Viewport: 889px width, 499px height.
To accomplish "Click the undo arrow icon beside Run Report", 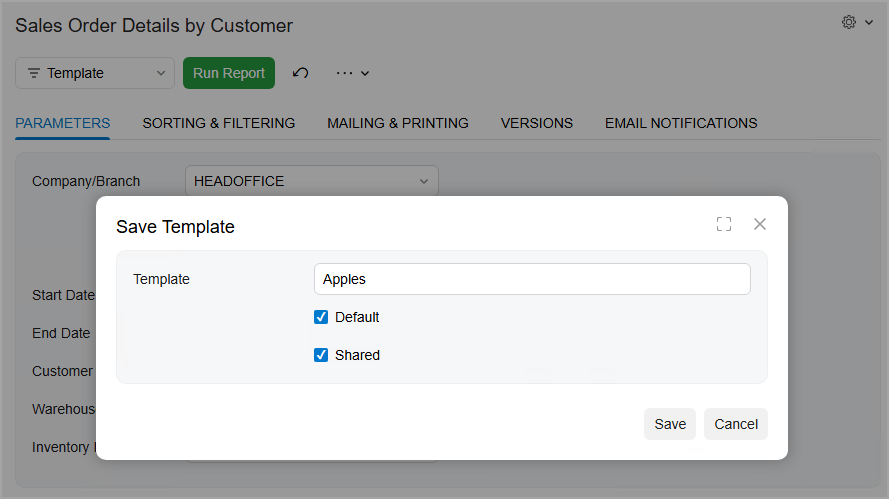I will click(x=300, y=73).
